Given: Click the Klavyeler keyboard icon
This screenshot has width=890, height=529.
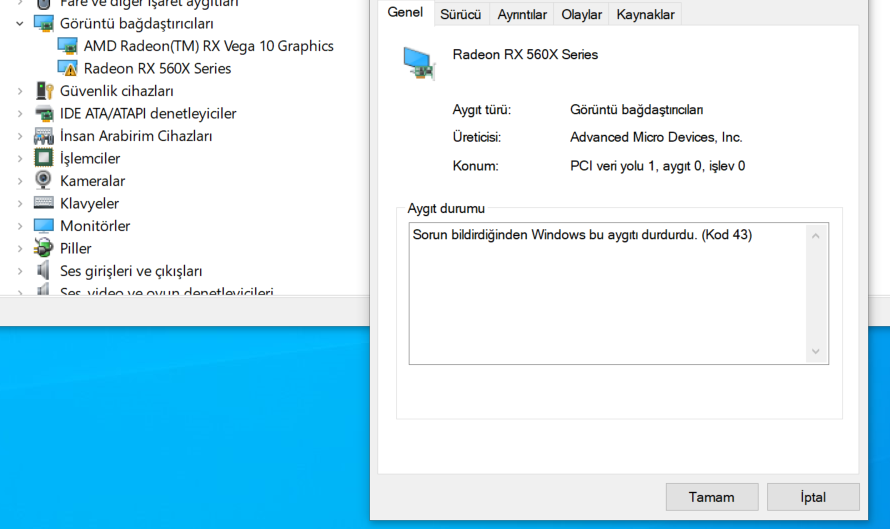Looking at the screenshot, I should tap(44, 203).
